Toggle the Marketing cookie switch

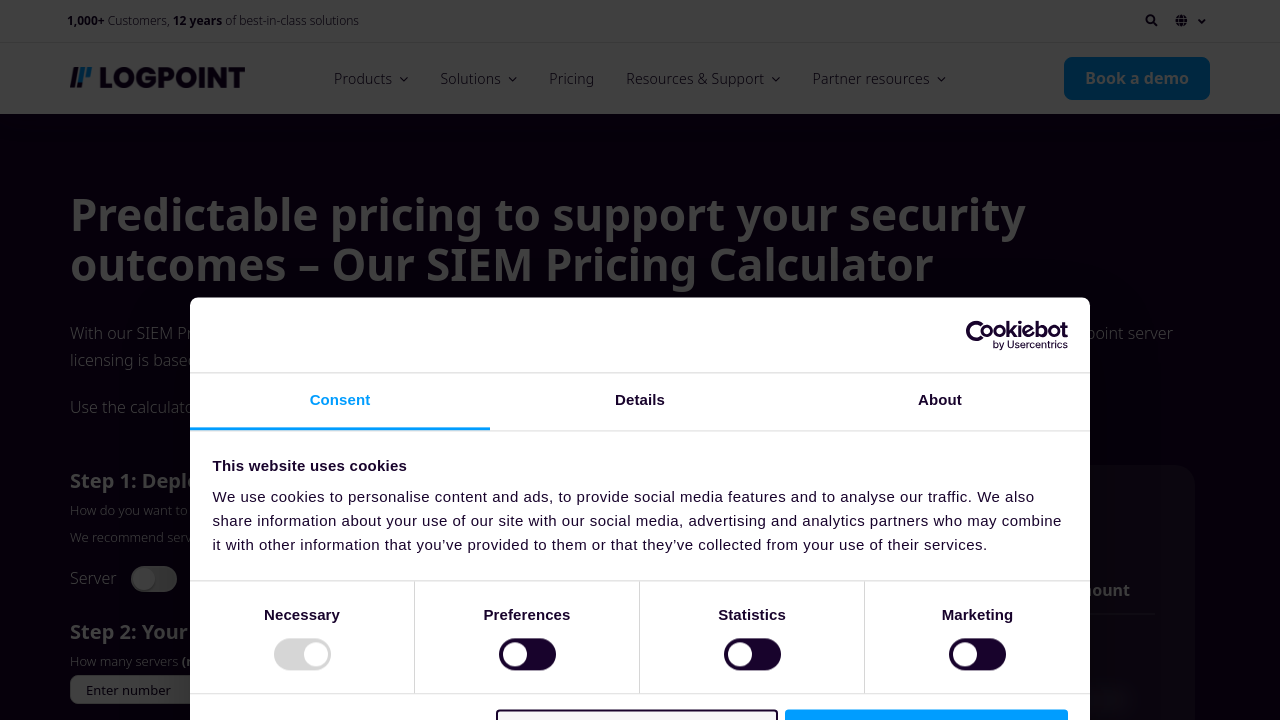(977, 654)
